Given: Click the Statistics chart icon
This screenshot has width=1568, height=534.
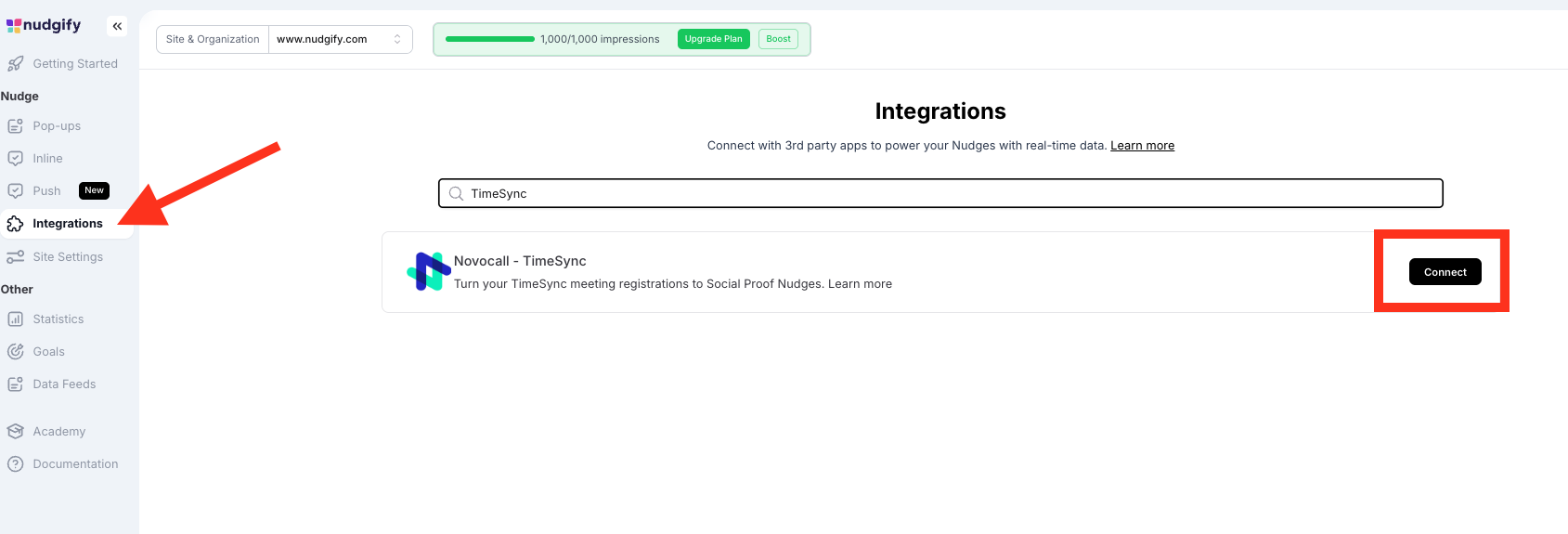Looking at the screenshot, I should (15, 319).
